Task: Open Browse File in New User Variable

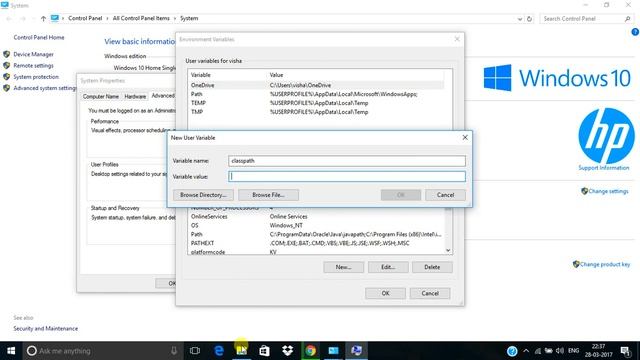Action: 268,195
